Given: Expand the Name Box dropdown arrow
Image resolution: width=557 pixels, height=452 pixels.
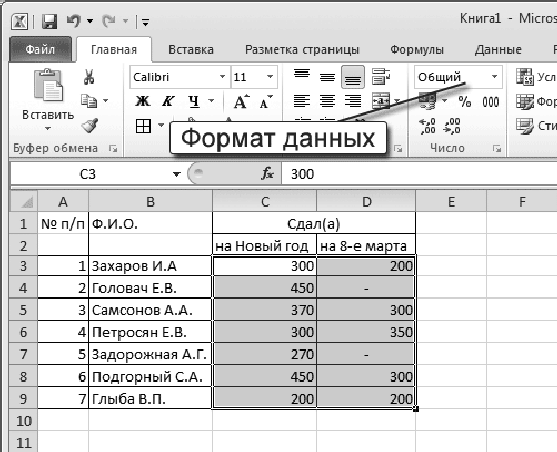Looking at the screenshot, I should (177, 174).
